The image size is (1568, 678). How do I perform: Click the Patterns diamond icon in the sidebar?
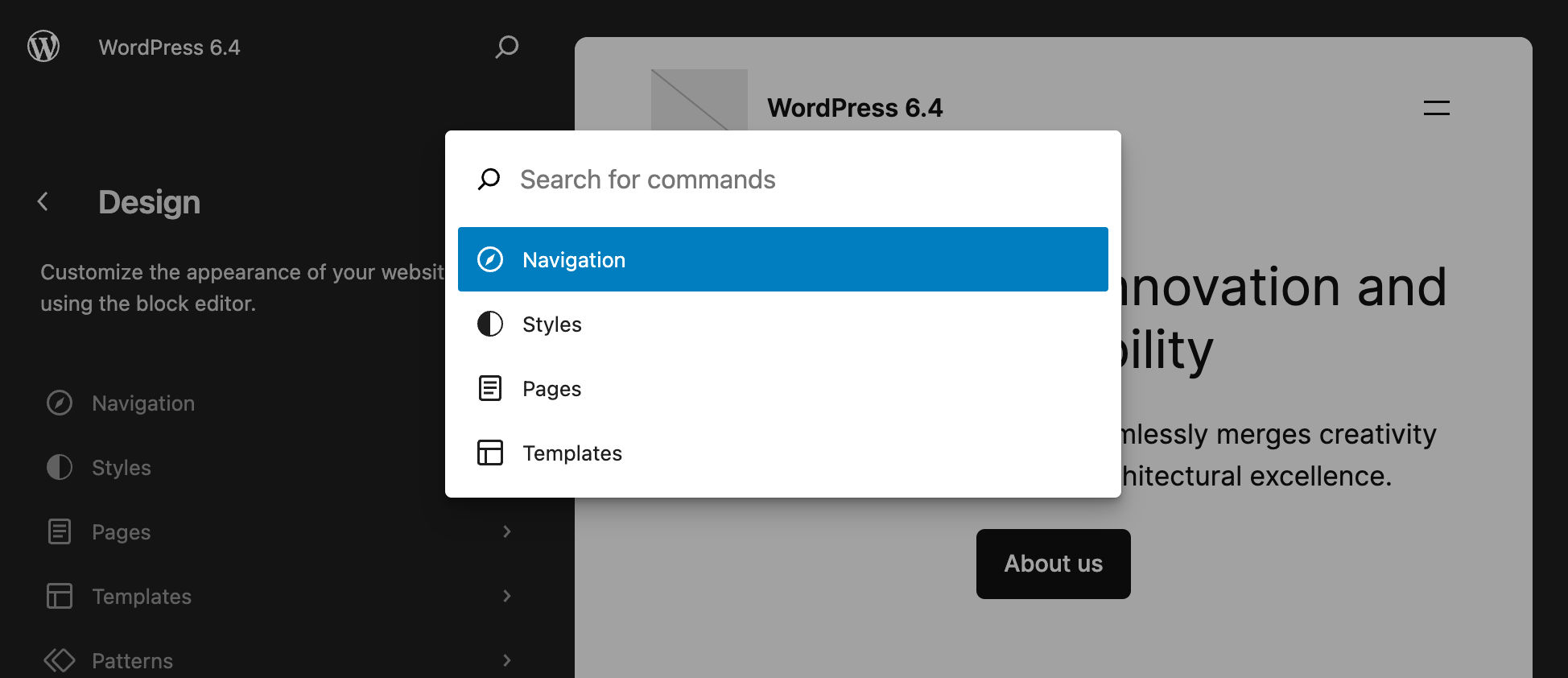click(60, 660)
